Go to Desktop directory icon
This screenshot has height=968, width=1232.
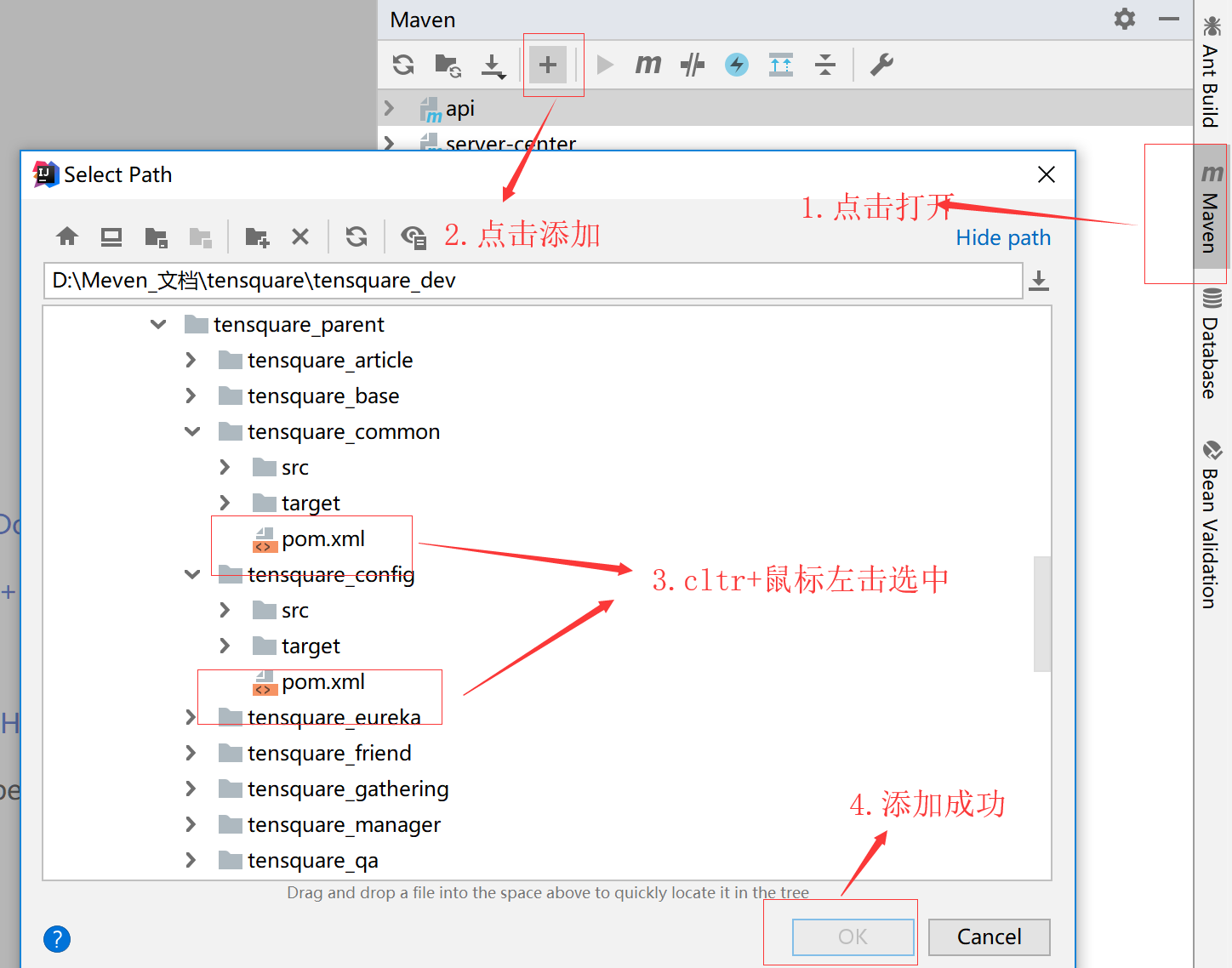[x=111, y=236]
